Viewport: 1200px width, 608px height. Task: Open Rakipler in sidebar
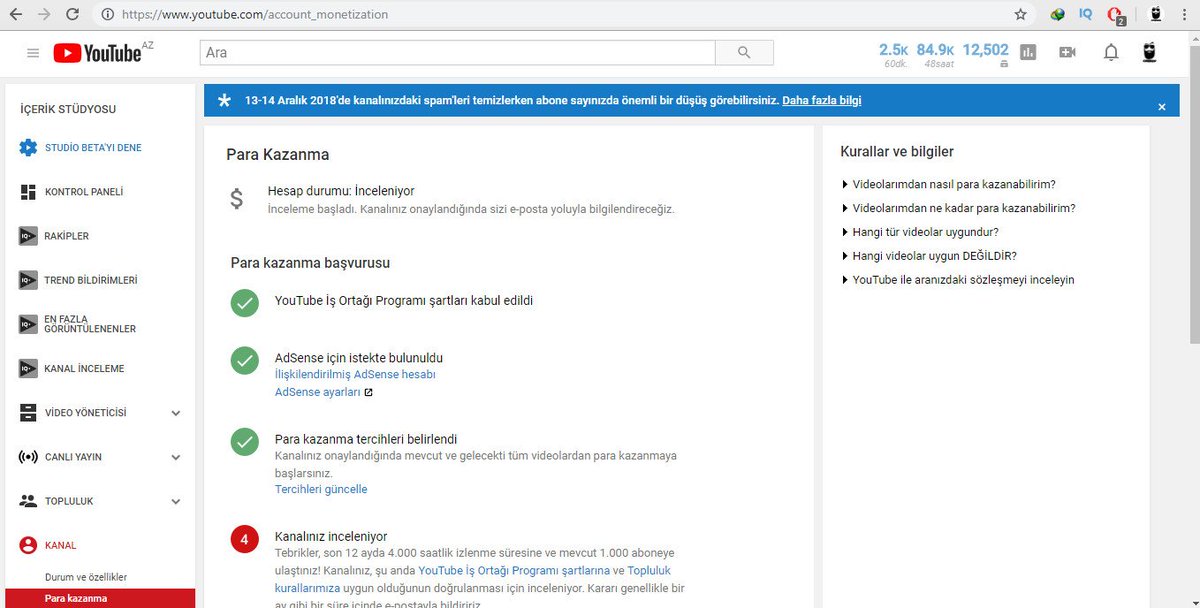(x=67, y=236)
